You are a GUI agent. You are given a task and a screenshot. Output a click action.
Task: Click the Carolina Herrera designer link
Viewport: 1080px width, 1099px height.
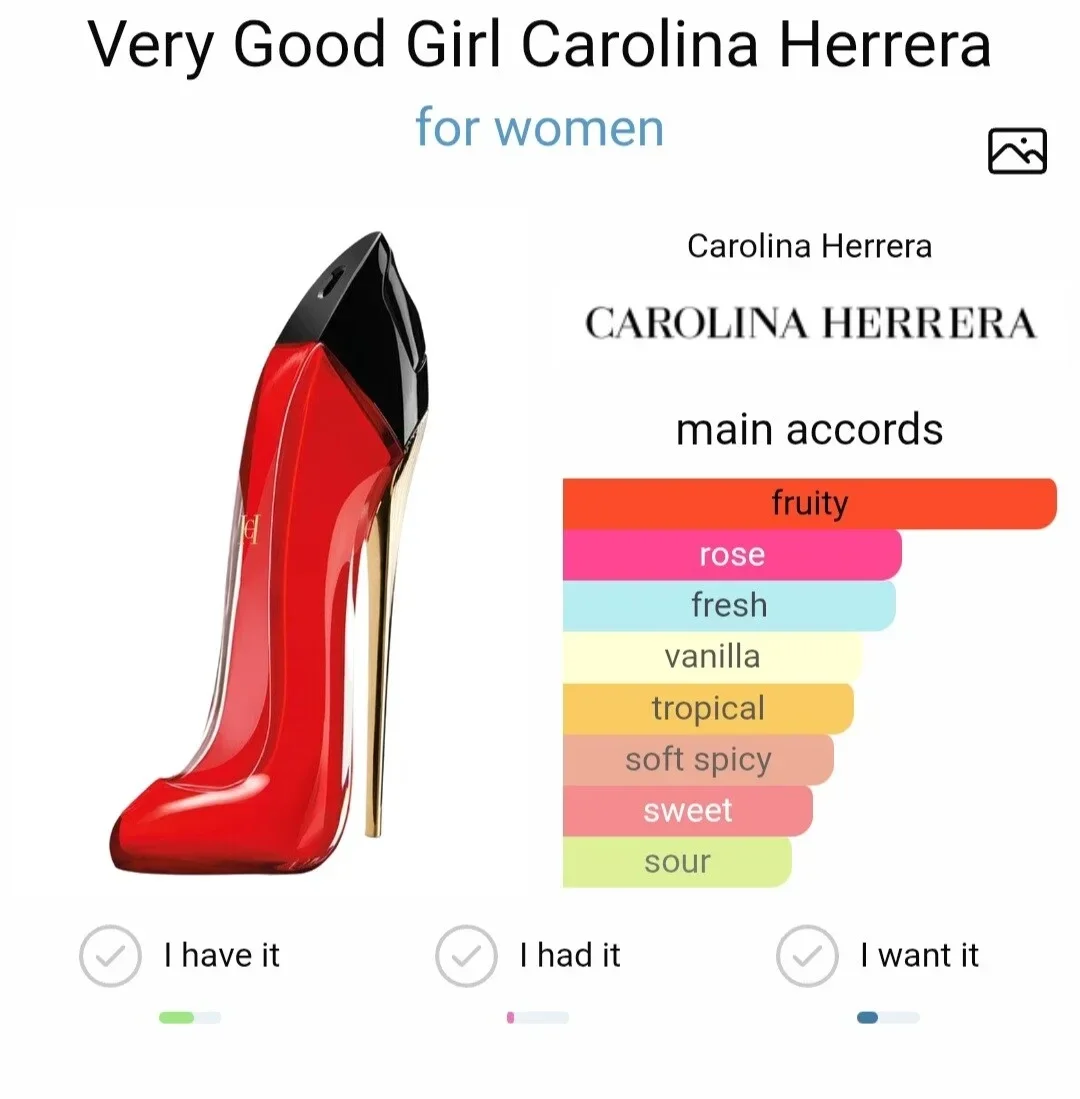[809, 246]
